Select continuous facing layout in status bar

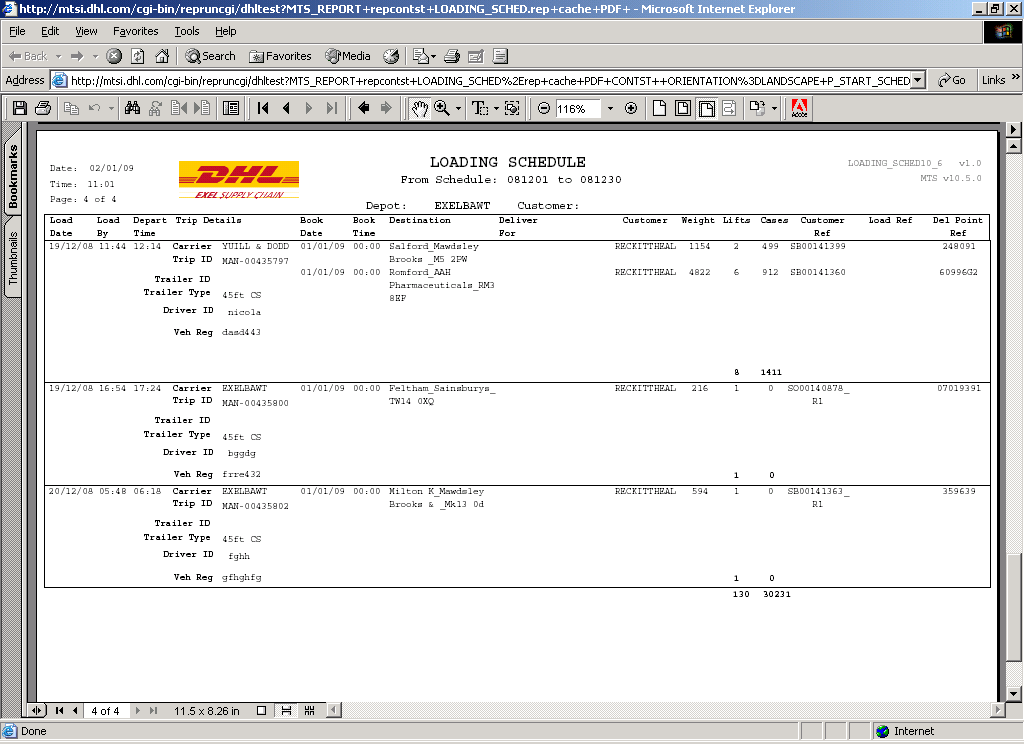coord(310,711)
